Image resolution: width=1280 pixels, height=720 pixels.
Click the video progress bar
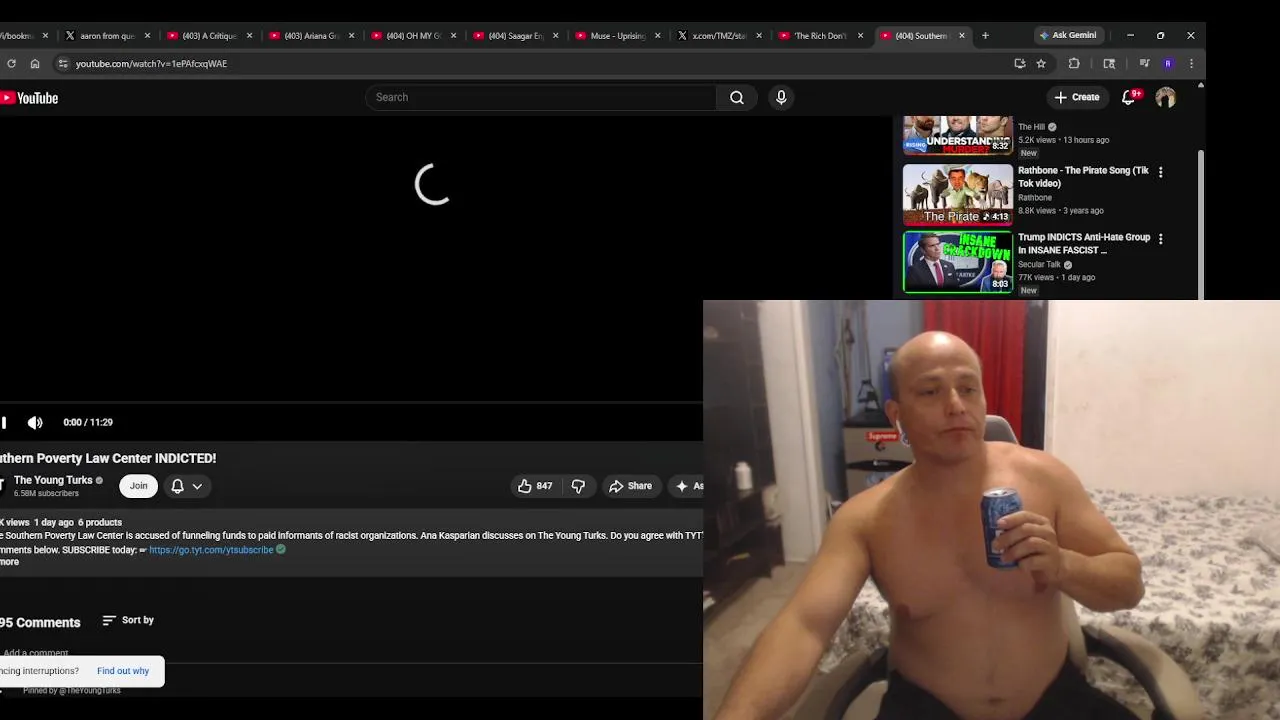pyautogui.click(x=351, y=404)
